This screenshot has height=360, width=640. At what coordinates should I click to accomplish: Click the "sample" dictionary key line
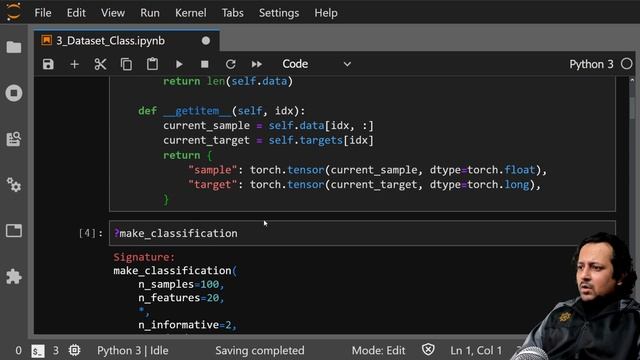click(x=367, y=170)
